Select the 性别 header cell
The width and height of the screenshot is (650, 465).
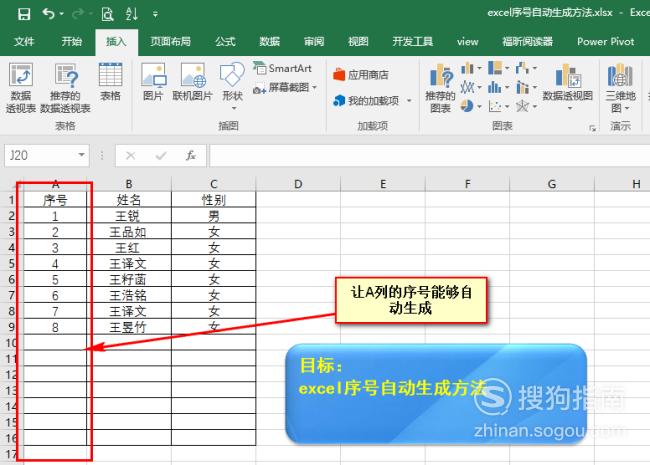point(213,200)
